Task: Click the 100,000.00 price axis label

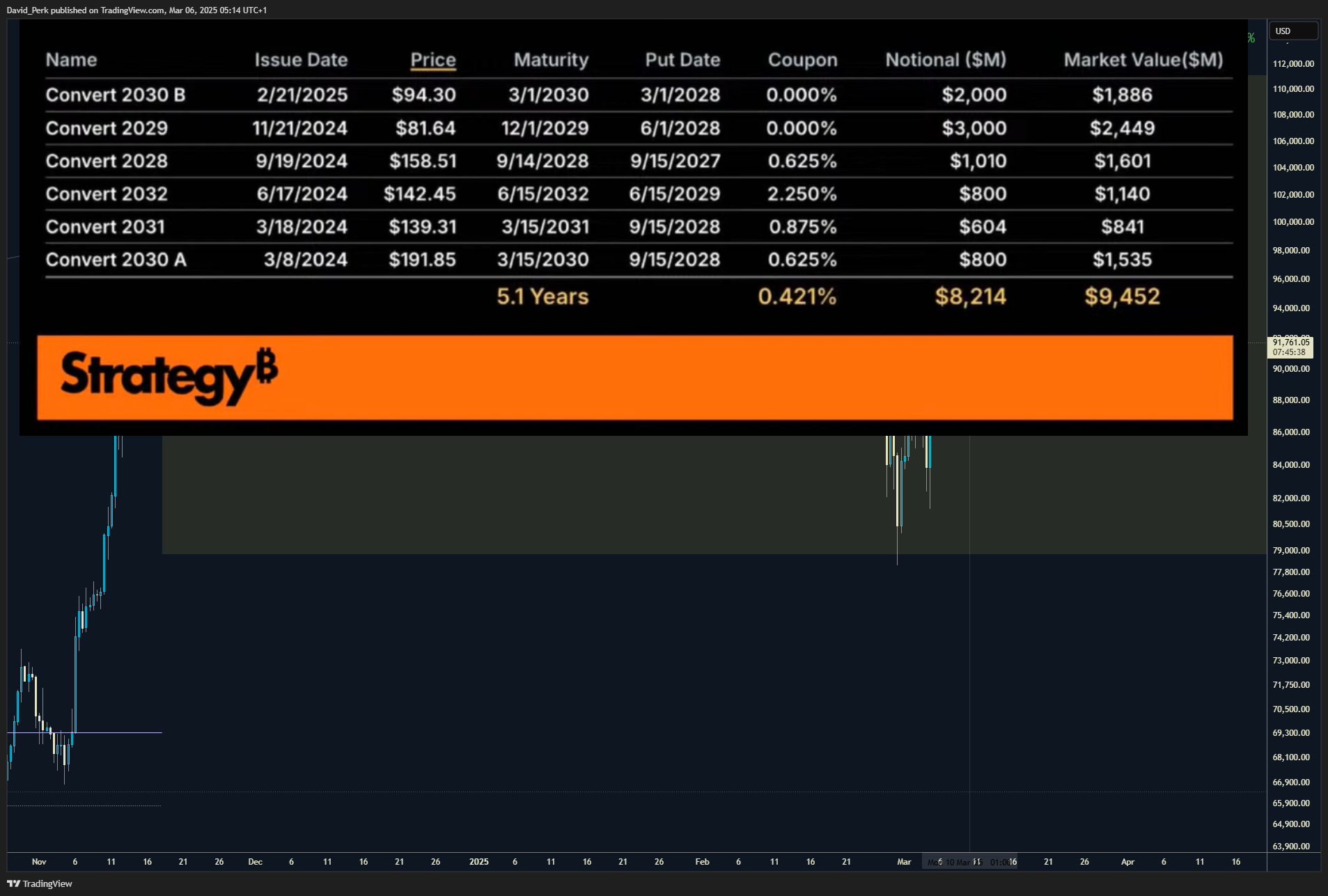Action: [1293, 221]
